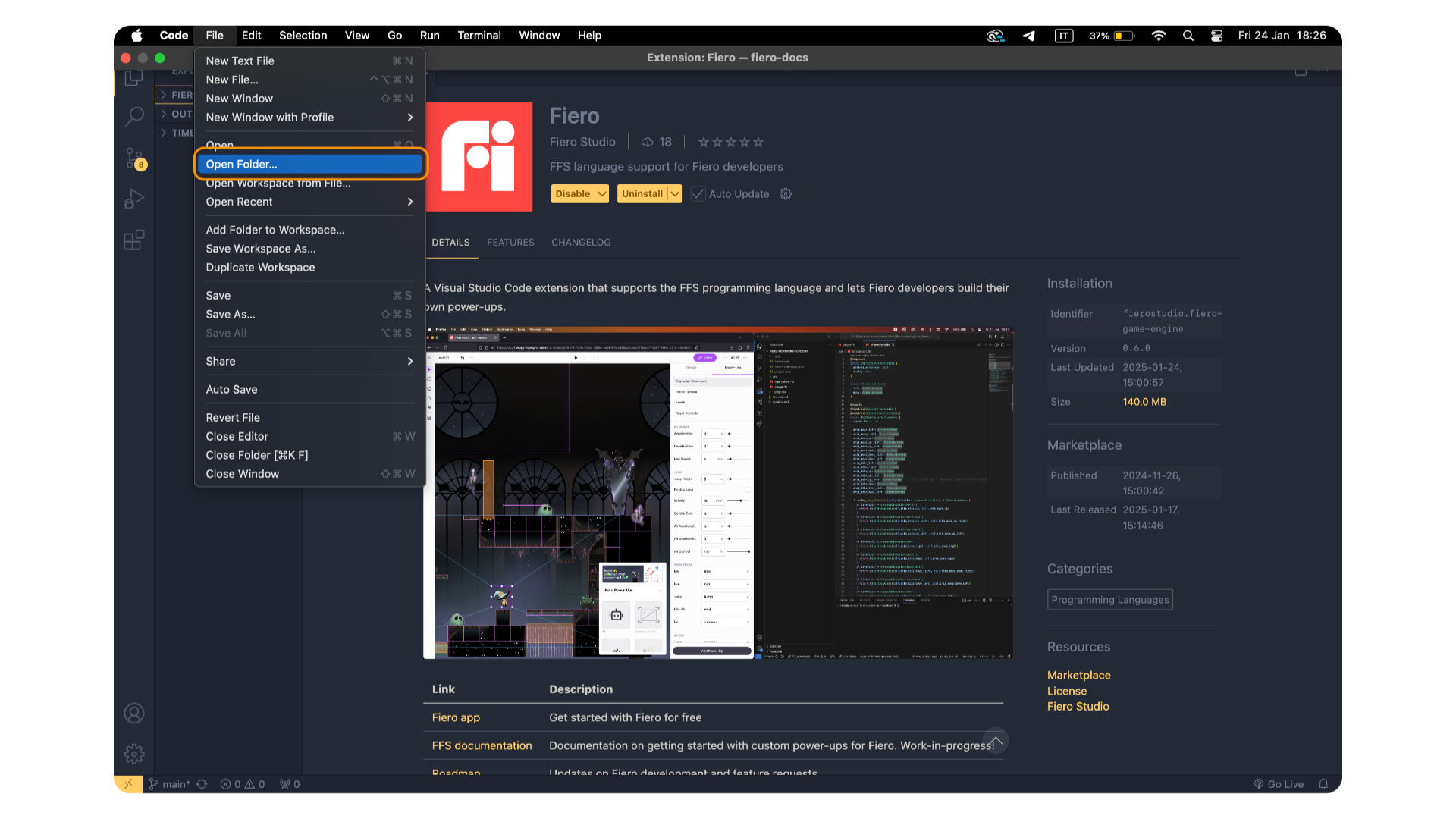Click the Uninstall button

point(642,194)
